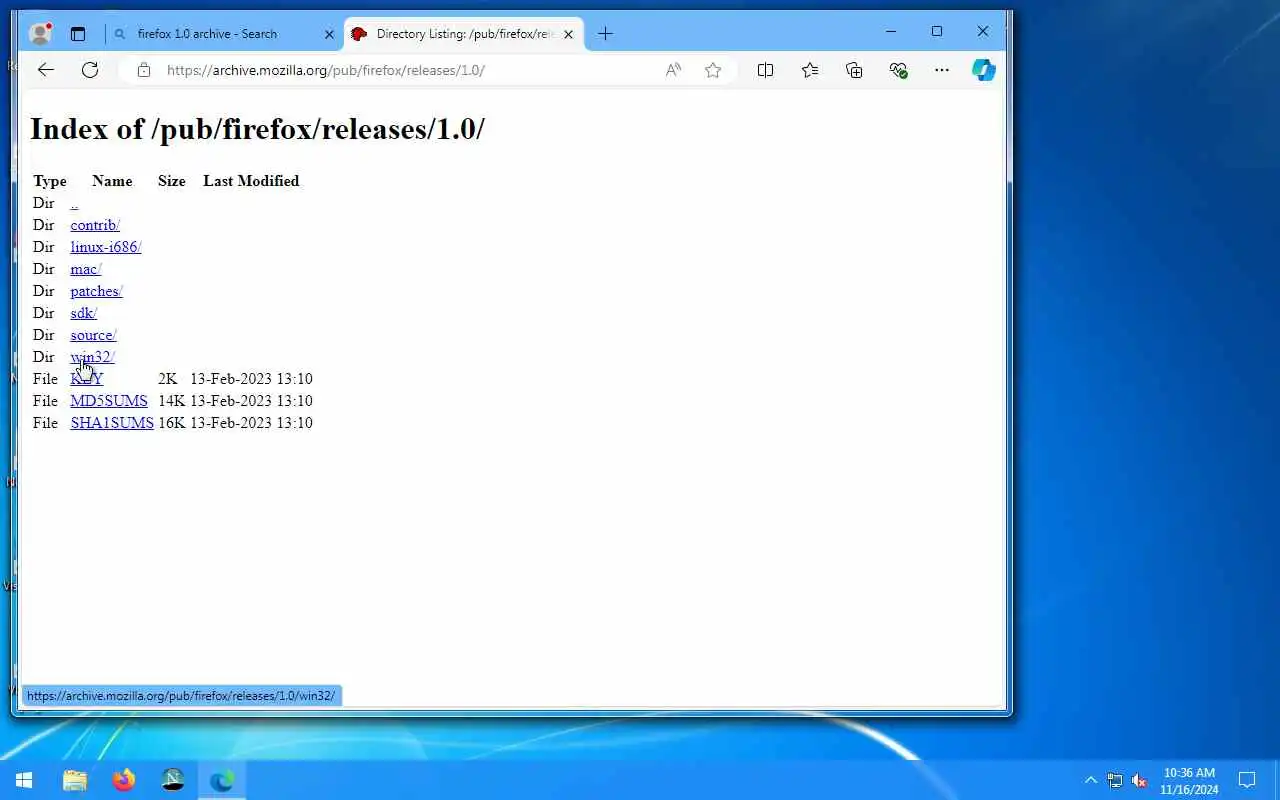The height and width of the screenshot is (800, 1280).
Task: Open split screen view
Action: coord(765,70)
